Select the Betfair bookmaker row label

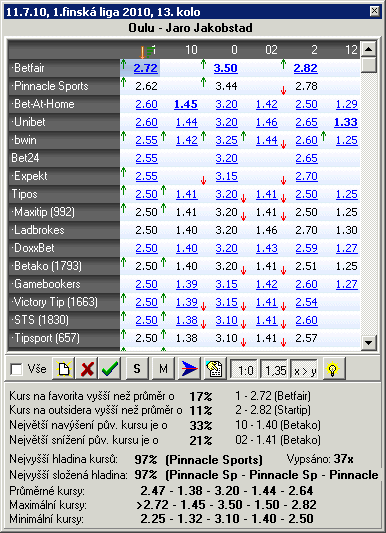pyautogui.click(x=64, y=68)
